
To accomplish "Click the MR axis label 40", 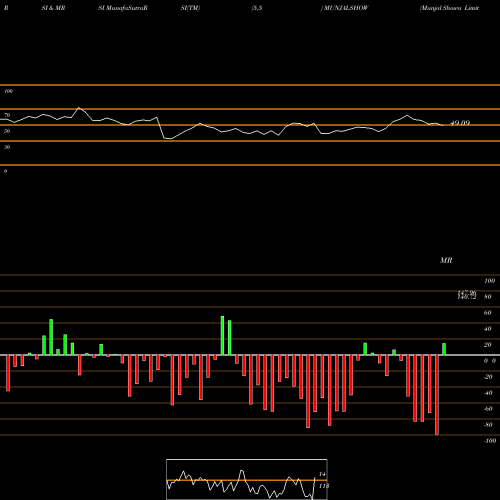I will click(488, 329).
